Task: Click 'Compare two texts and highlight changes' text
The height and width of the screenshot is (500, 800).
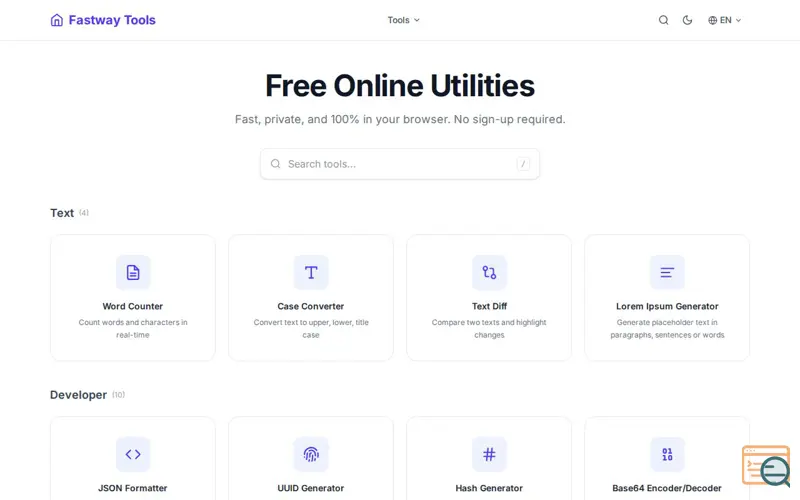Action: [x=489, y=329]
